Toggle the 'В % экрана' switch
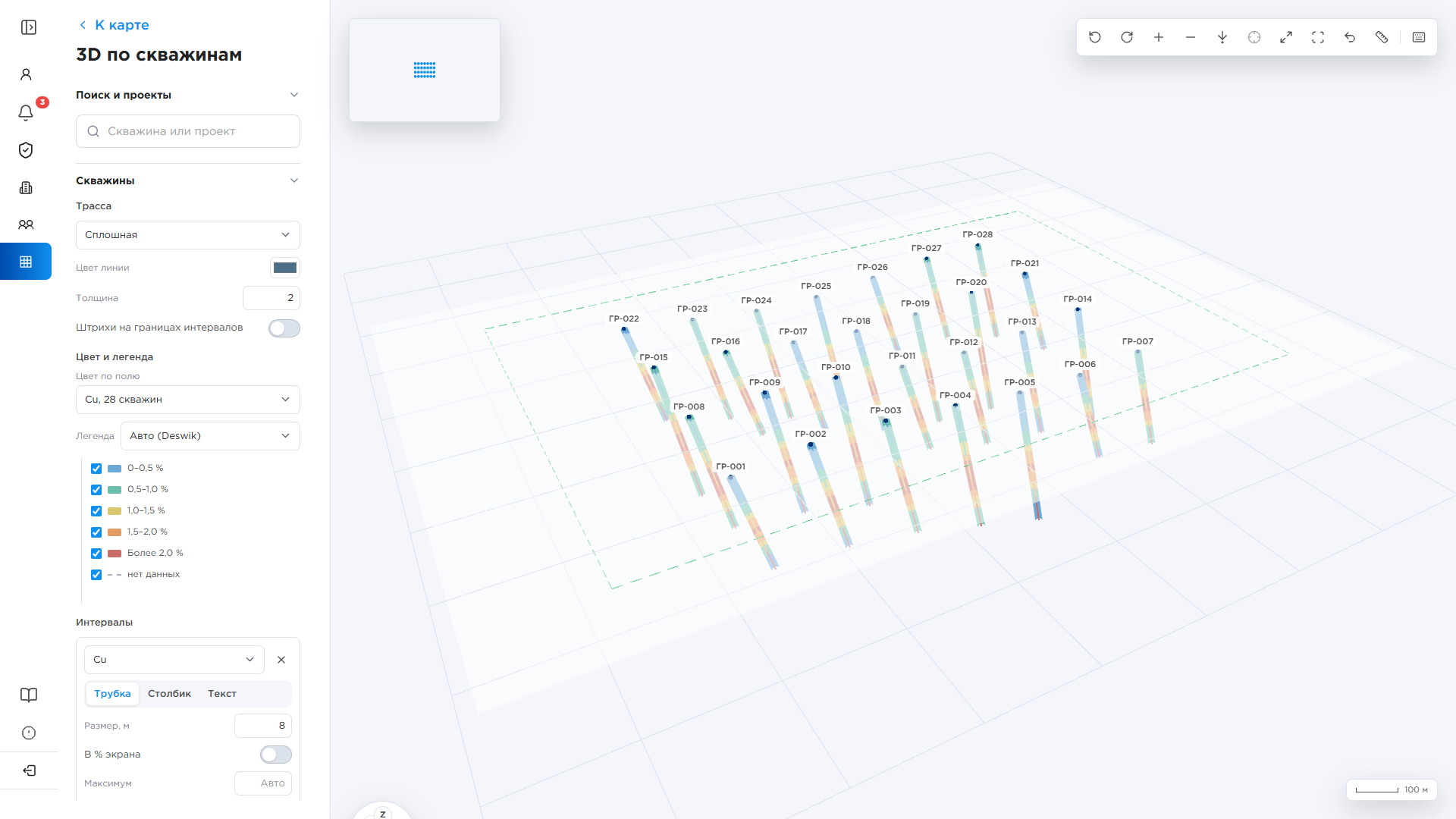Screen dimensions: 1456x819 coord(276,755)
